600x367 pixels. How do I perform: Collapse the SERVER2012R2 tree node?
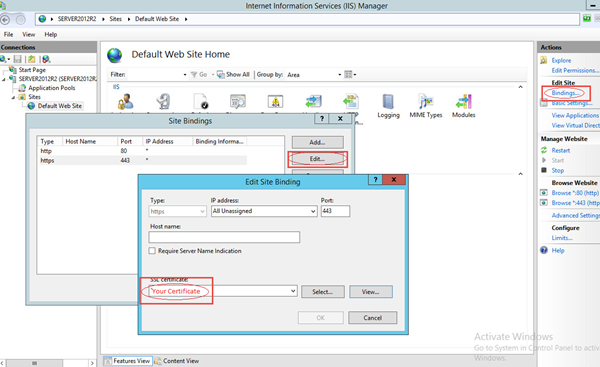point(4,79)
